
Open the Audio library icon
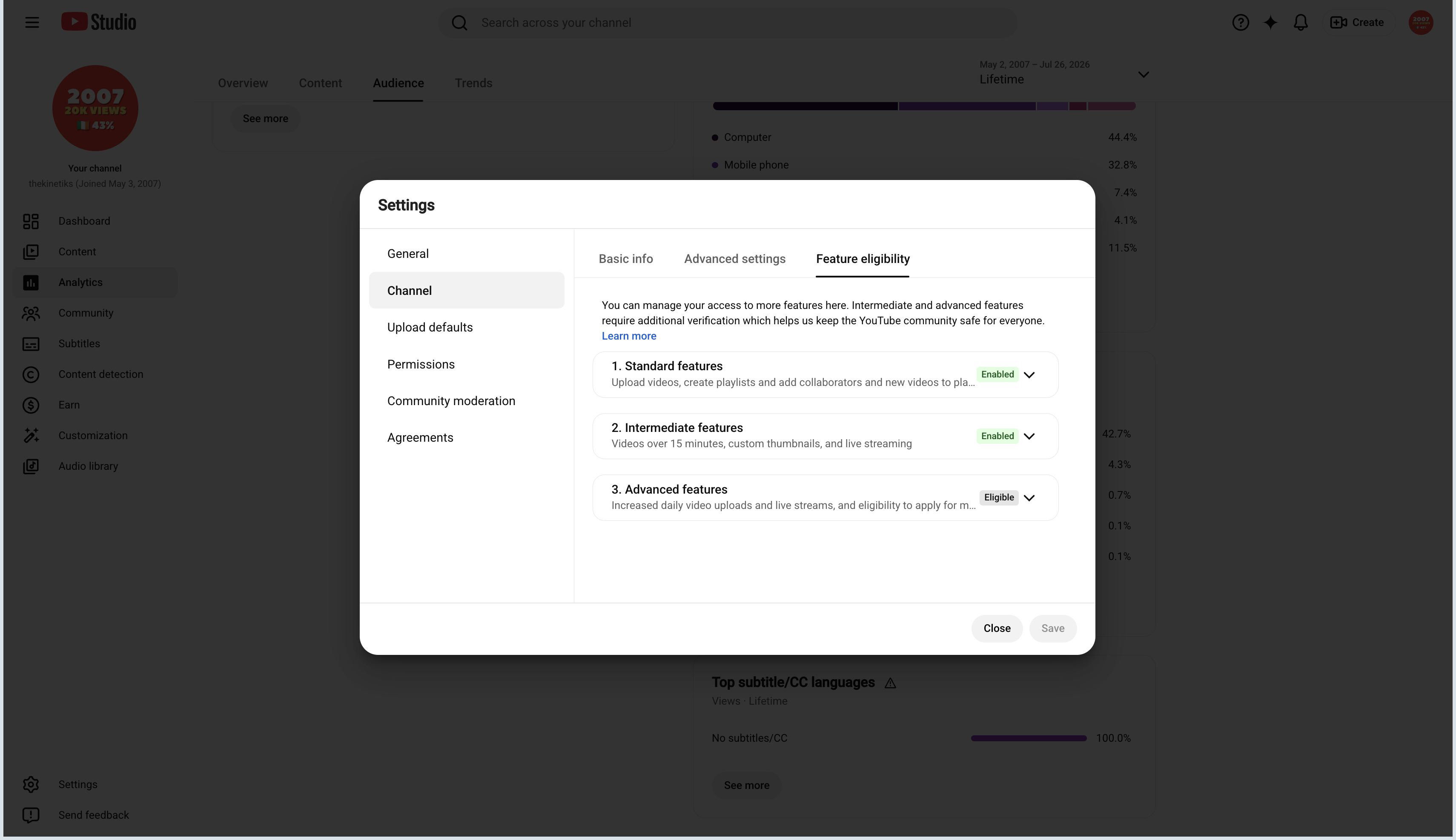pyautogui.click(x=31, y=466)
